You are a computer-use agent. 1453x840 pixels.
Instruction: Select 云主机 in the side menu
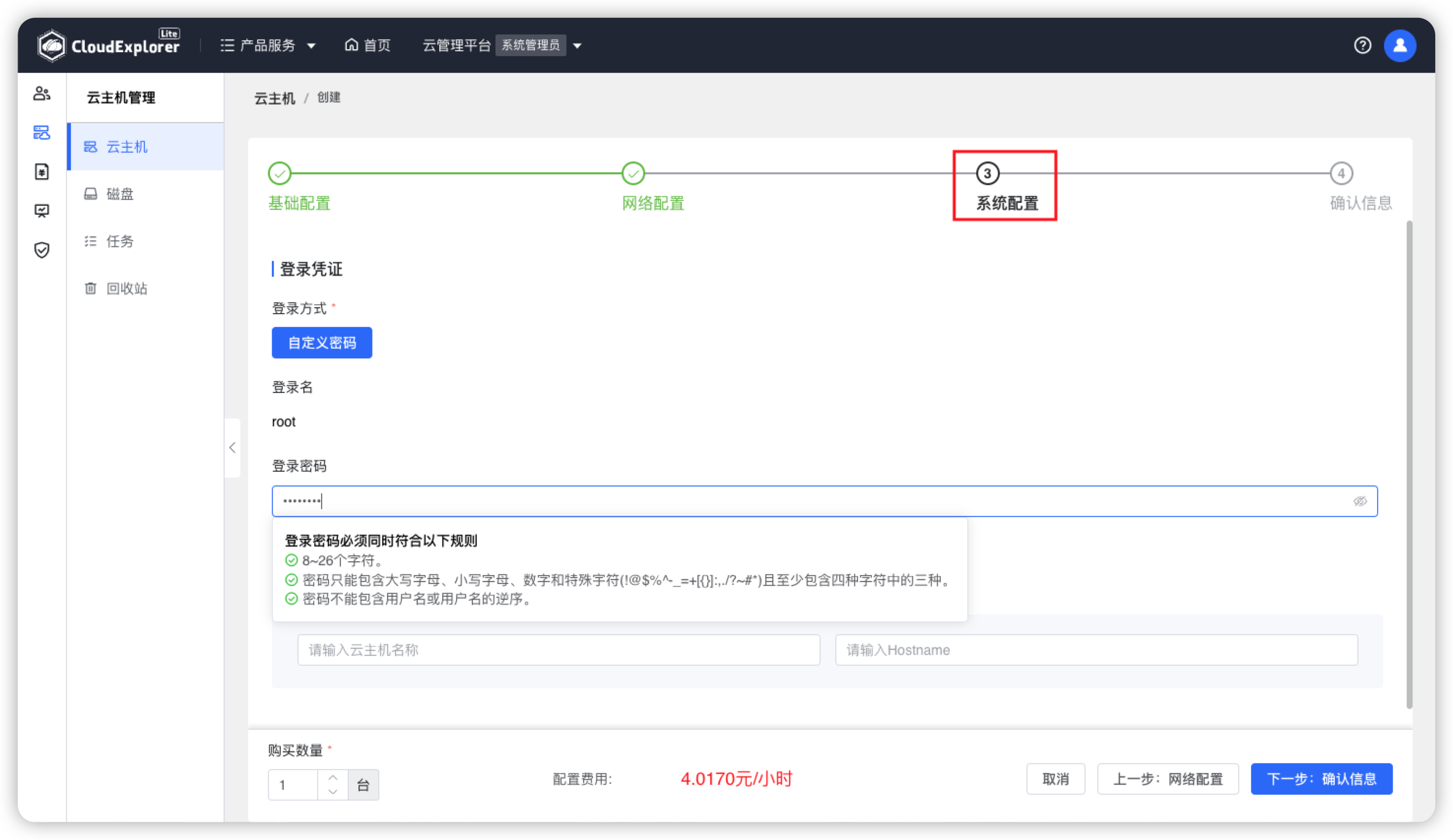pyautogui.click(x=146, y=146)
